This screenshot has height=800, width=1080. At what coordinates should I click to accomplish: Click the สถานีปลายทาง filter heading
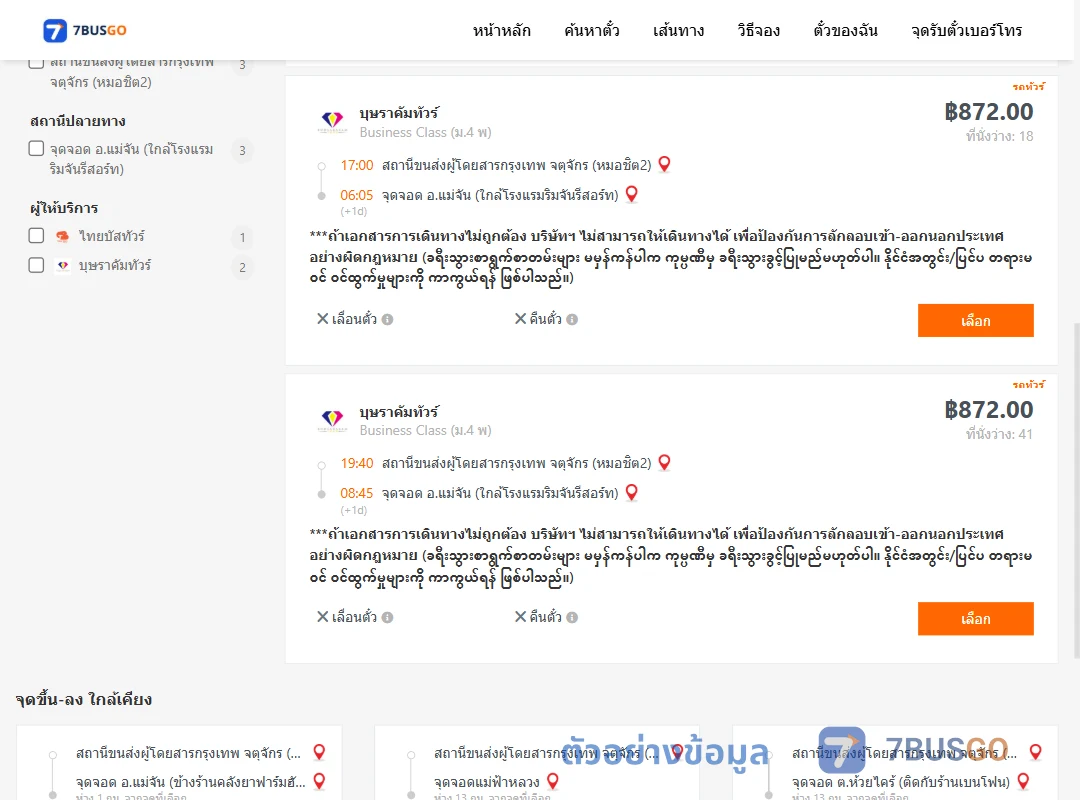point(78,121)
